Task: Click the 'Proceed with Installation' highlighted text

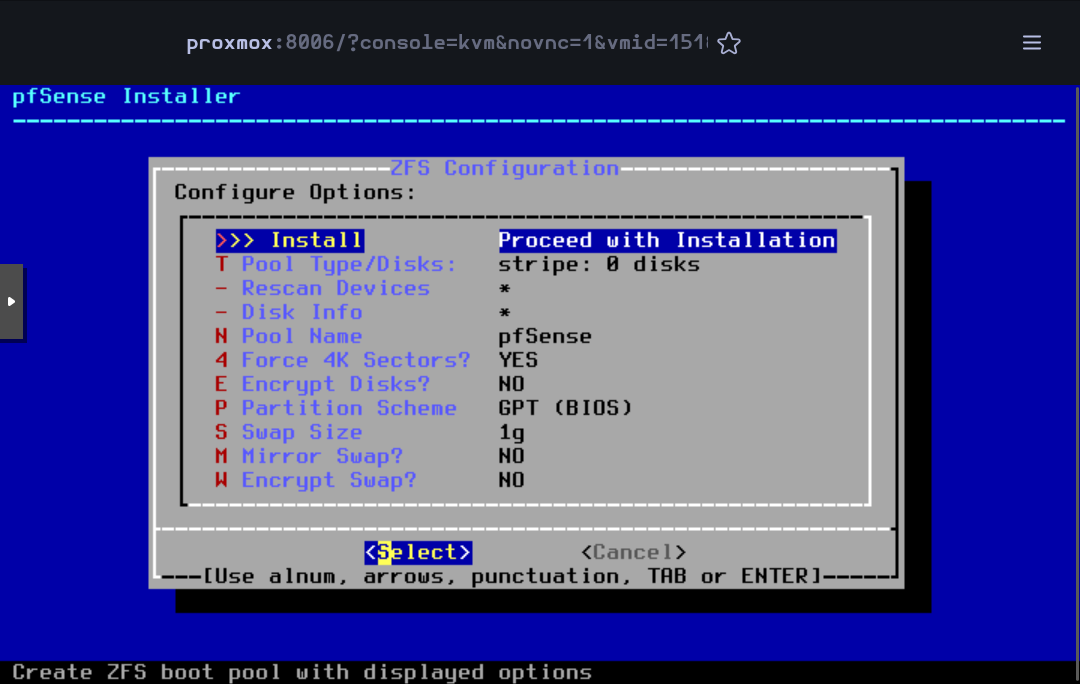Action: [667, 240]
